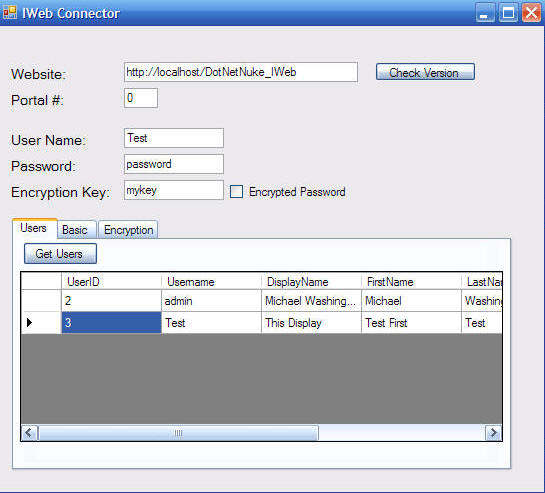Click the Check Version button
This screenshot has height=493, width=545.
pyautogui.click(x=425, y=72)
